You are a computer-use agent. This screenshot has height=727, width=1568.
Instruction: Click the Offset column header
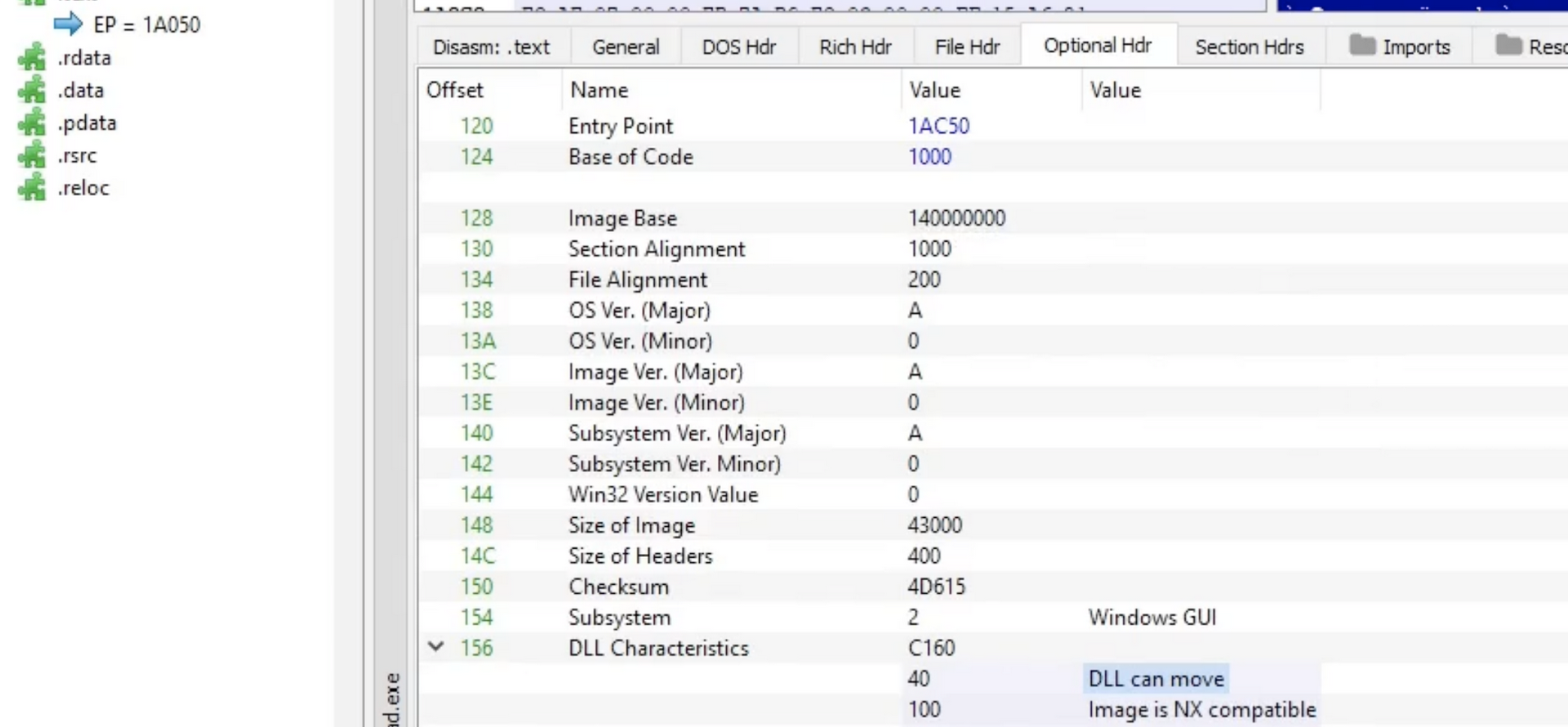coord(455,90)
